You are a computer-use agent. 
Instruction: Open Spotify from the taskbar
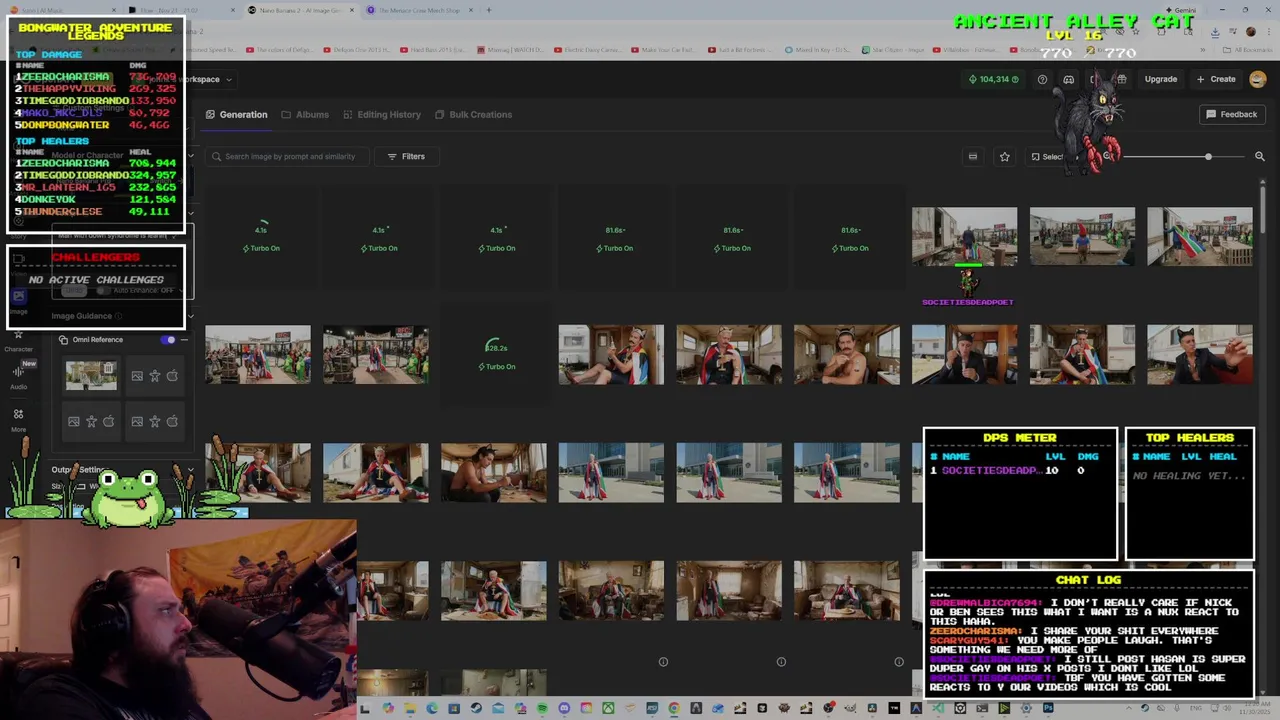[x=542, y=708]
